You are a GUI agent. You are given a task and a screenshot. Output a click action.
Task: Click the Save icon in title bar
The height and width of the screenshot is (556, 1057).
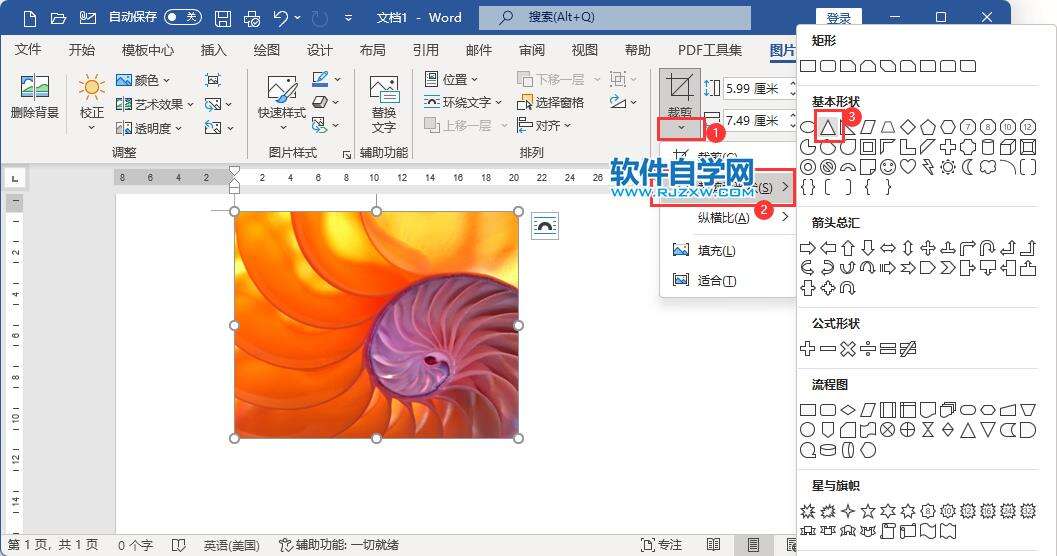point(223,18)
